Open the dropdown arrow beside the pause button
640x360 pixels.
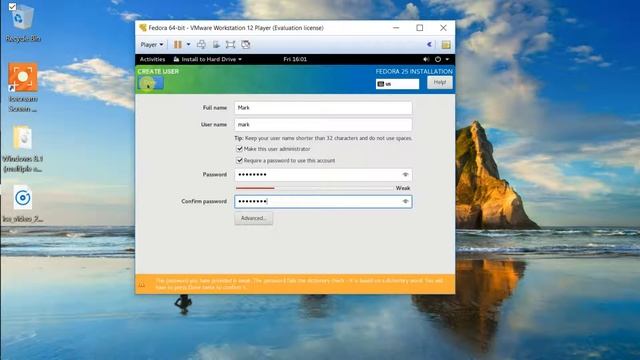188,44
